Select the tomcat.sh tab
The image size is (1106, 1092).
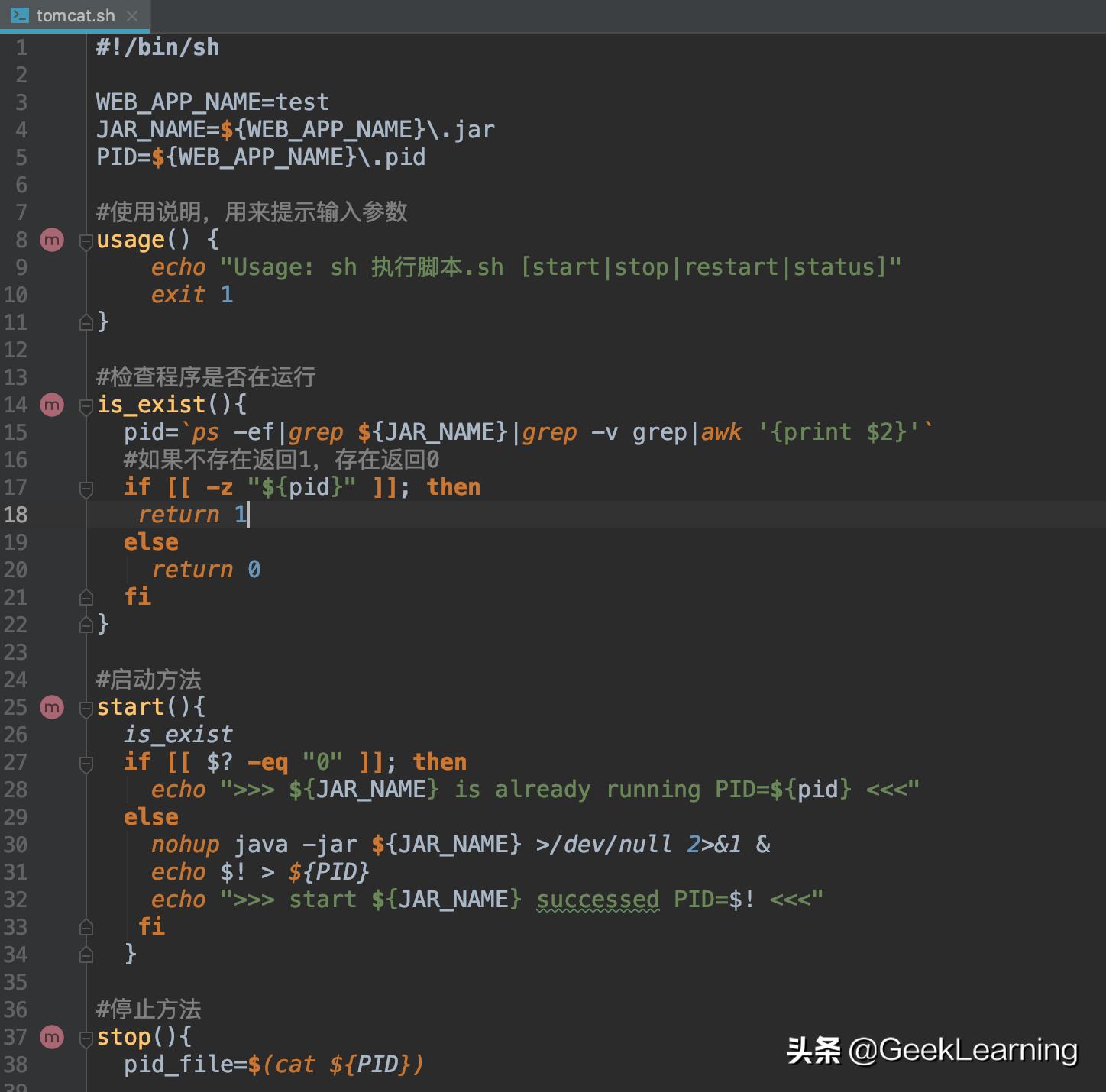(75, 15)
